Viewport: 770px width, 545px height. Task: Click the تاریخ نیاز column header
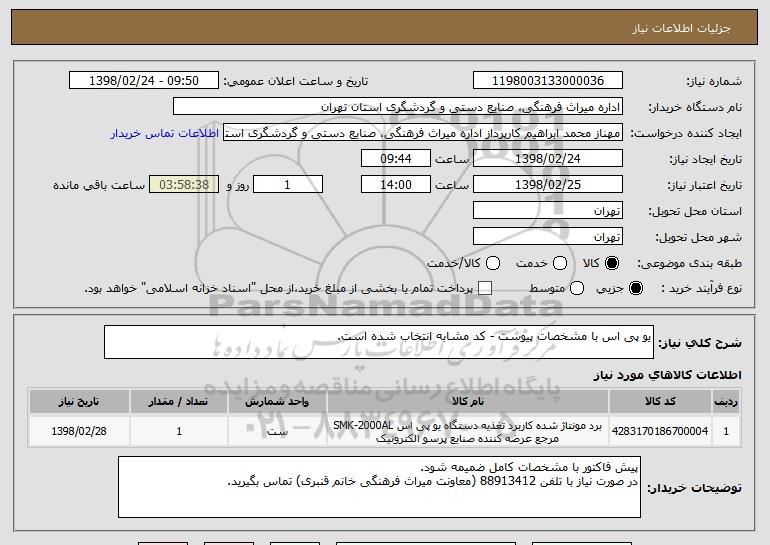point(79,402)
